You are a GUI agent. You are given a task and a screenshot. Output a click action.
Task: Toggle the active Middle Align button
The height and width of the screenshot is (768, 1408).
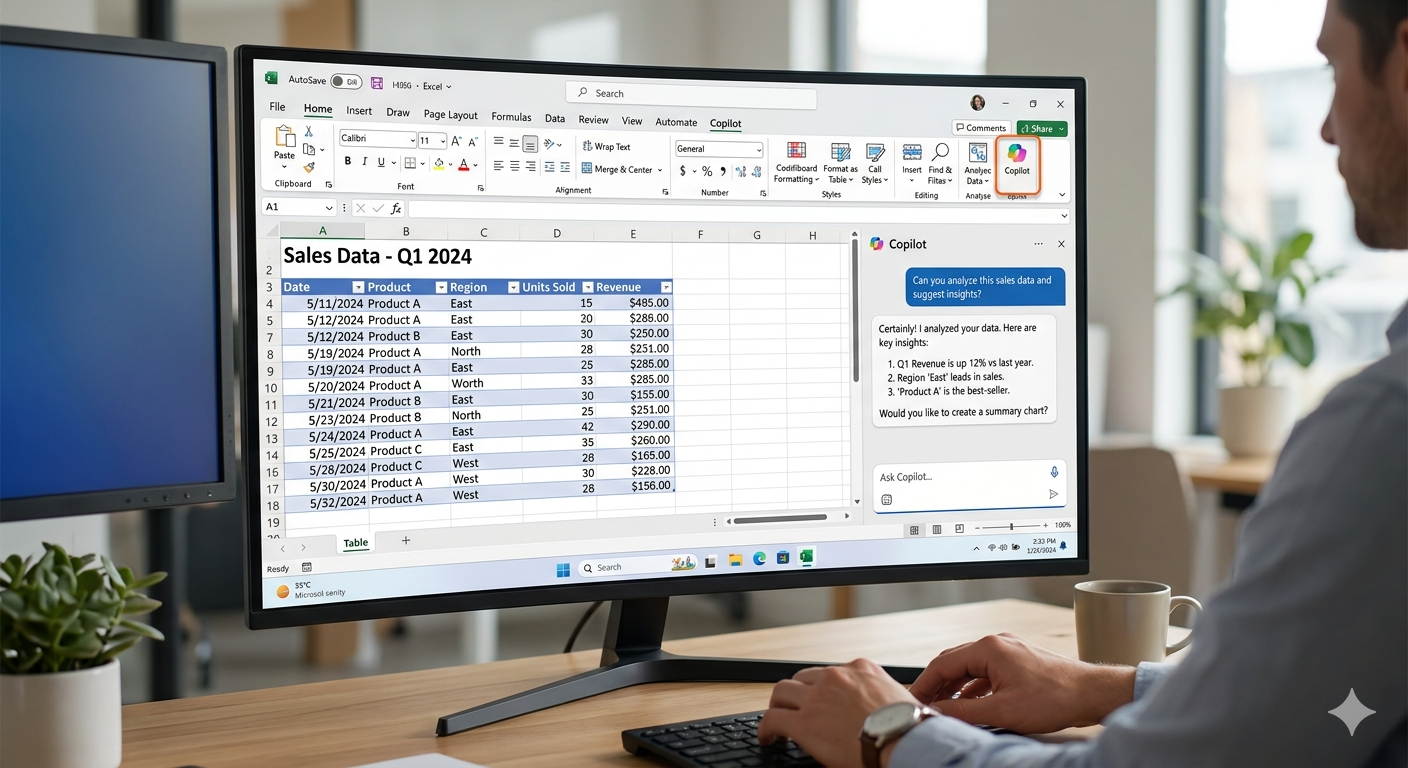[530, 144]
